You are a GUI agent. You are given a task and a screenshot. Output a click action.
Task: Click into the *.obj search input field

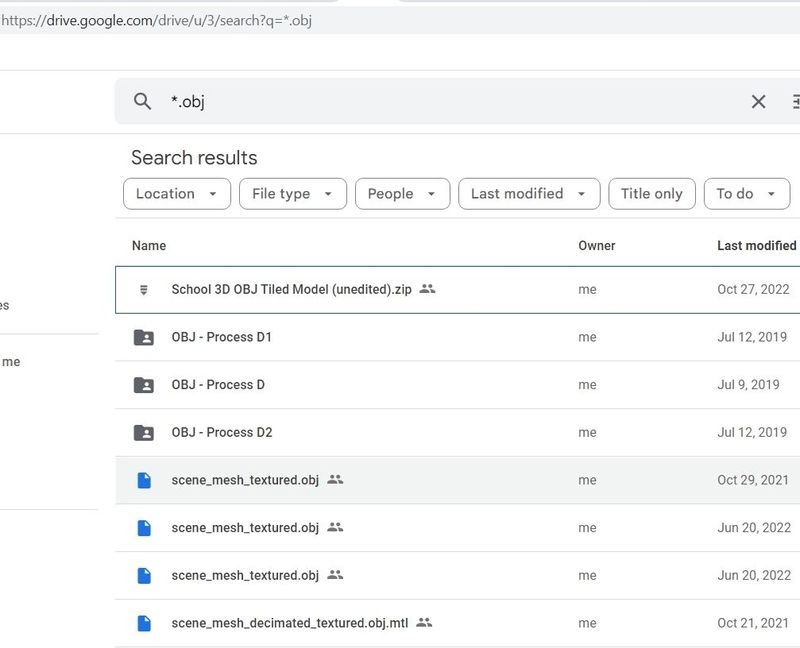[x=450, y=101]
